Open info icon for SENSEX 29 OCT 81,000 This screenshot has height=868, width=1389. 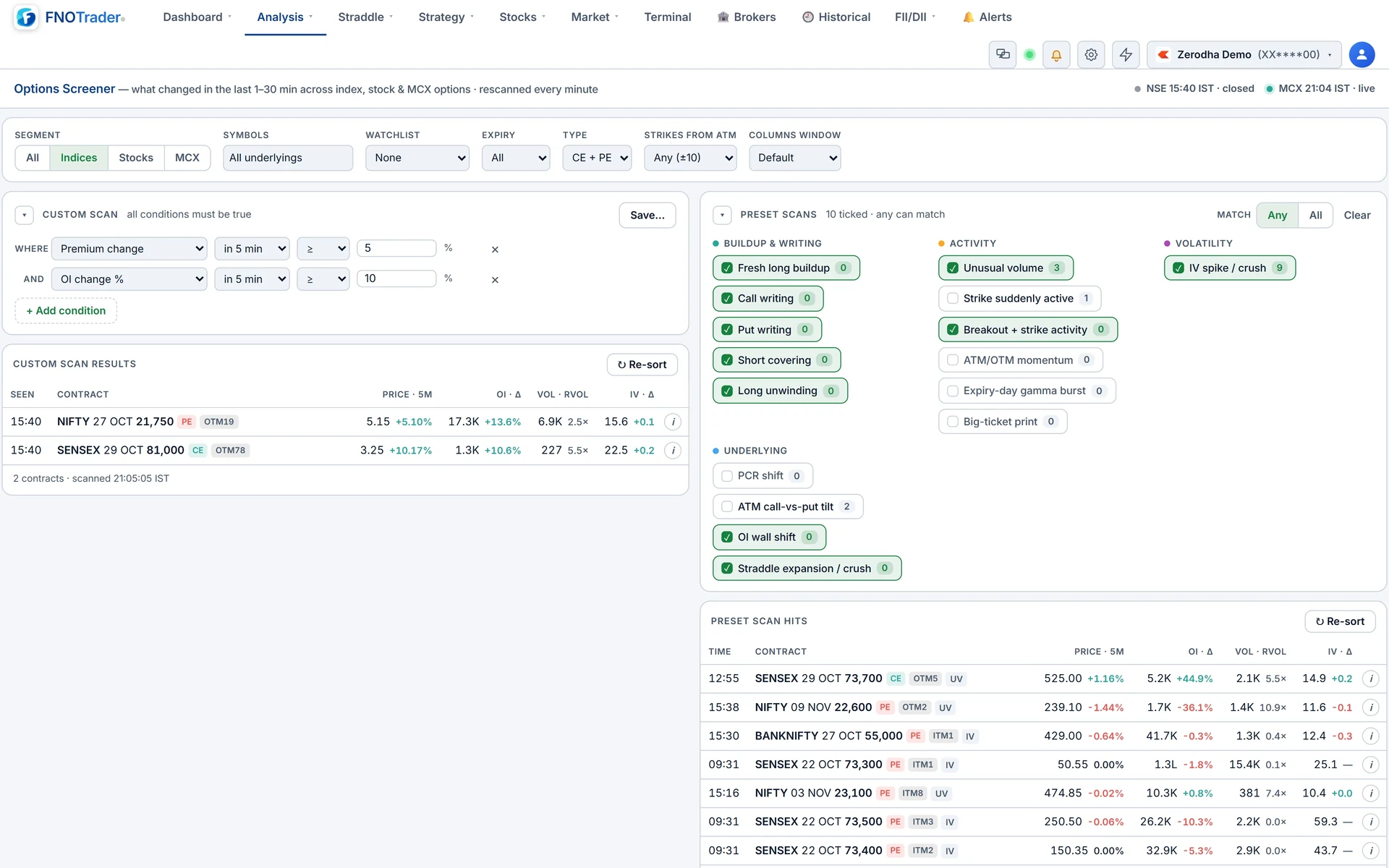[673, 451]
